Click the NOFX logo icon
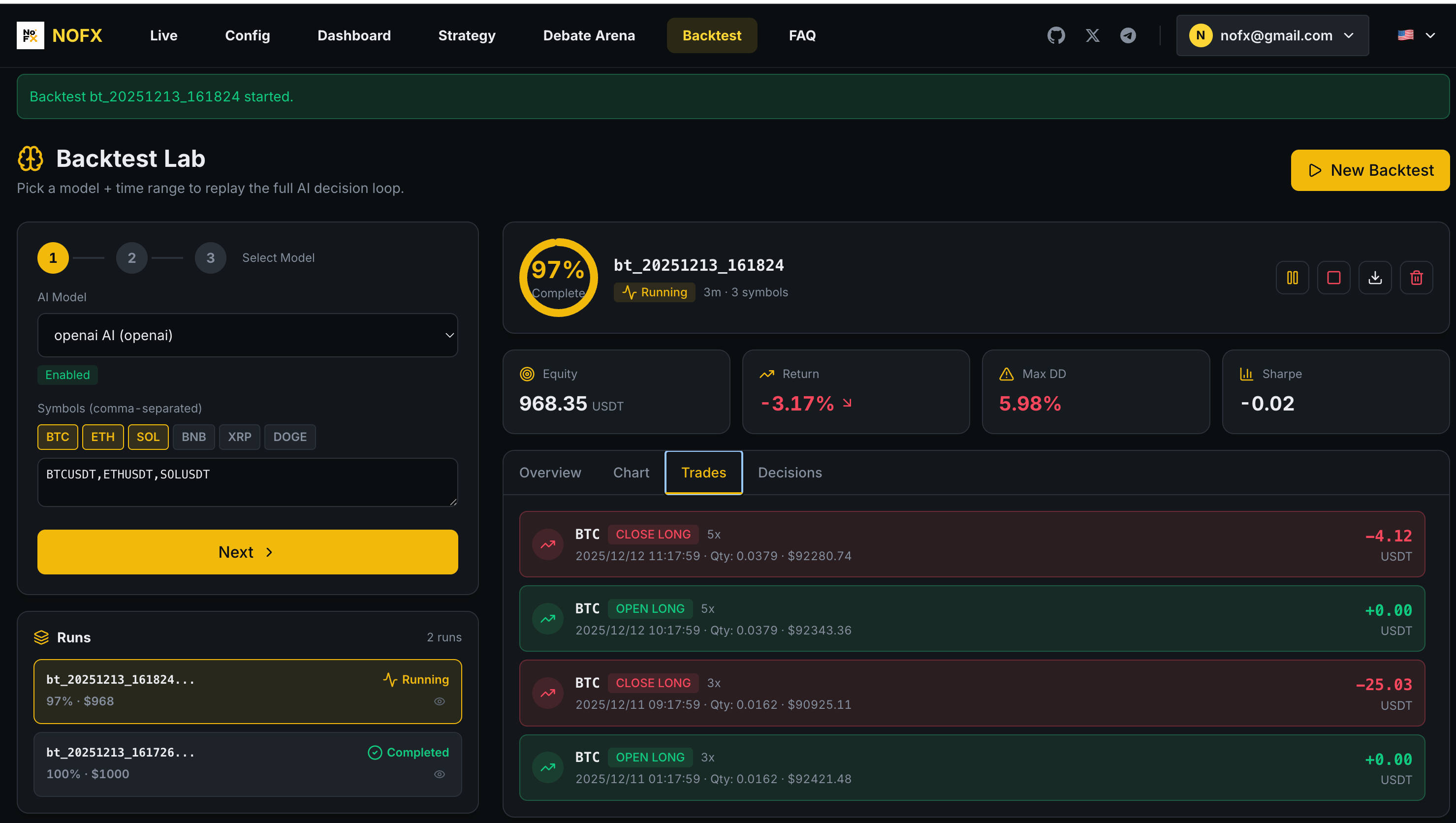Viewport: 1456px width, 823px height. click(x=30, y=35)
